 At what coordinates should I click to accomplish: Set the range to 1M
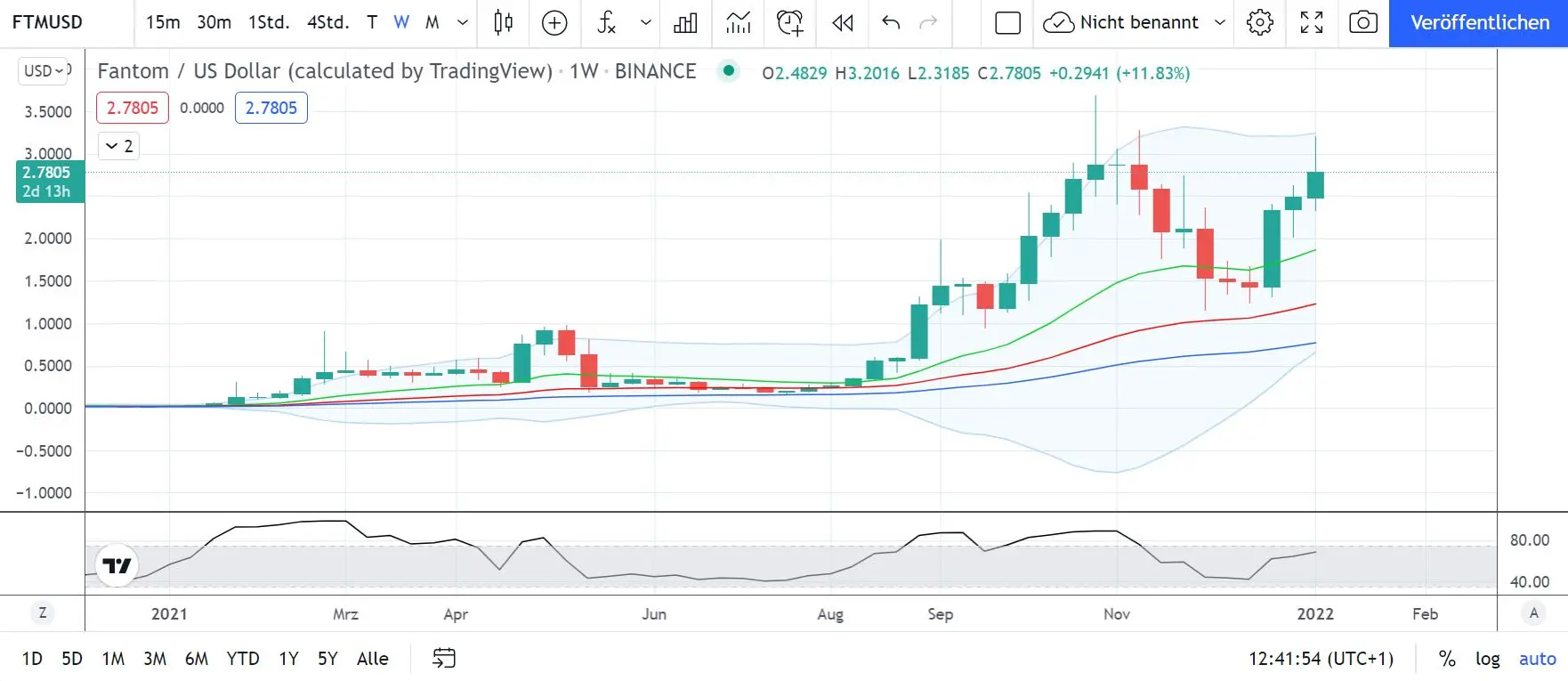tap(113, 659)
